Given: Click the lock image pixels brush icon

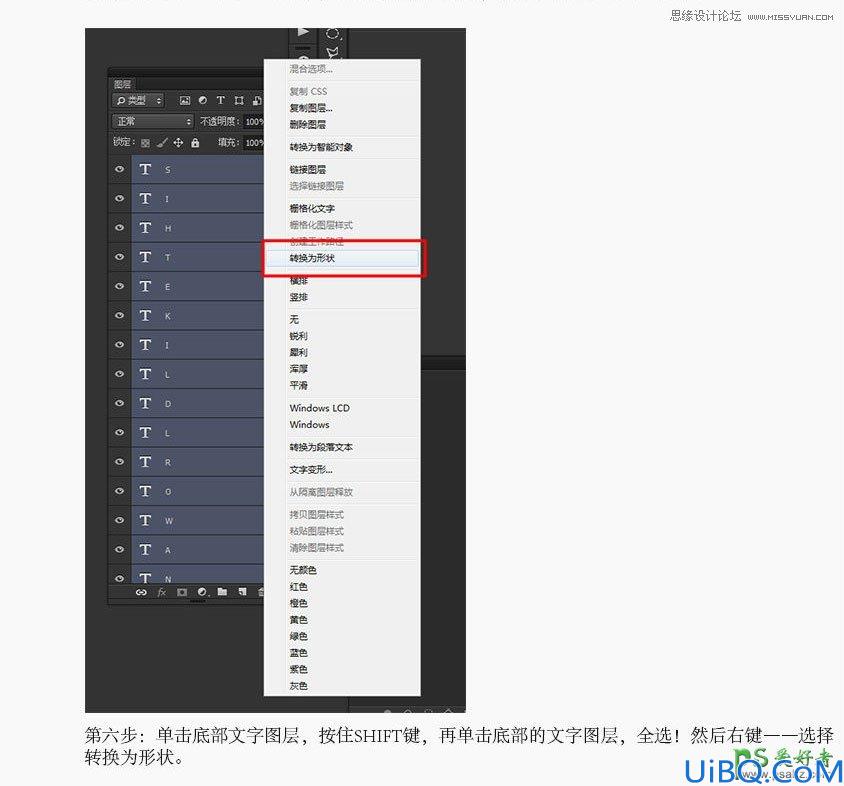Looking at the screenshot, I should point(161,143).
